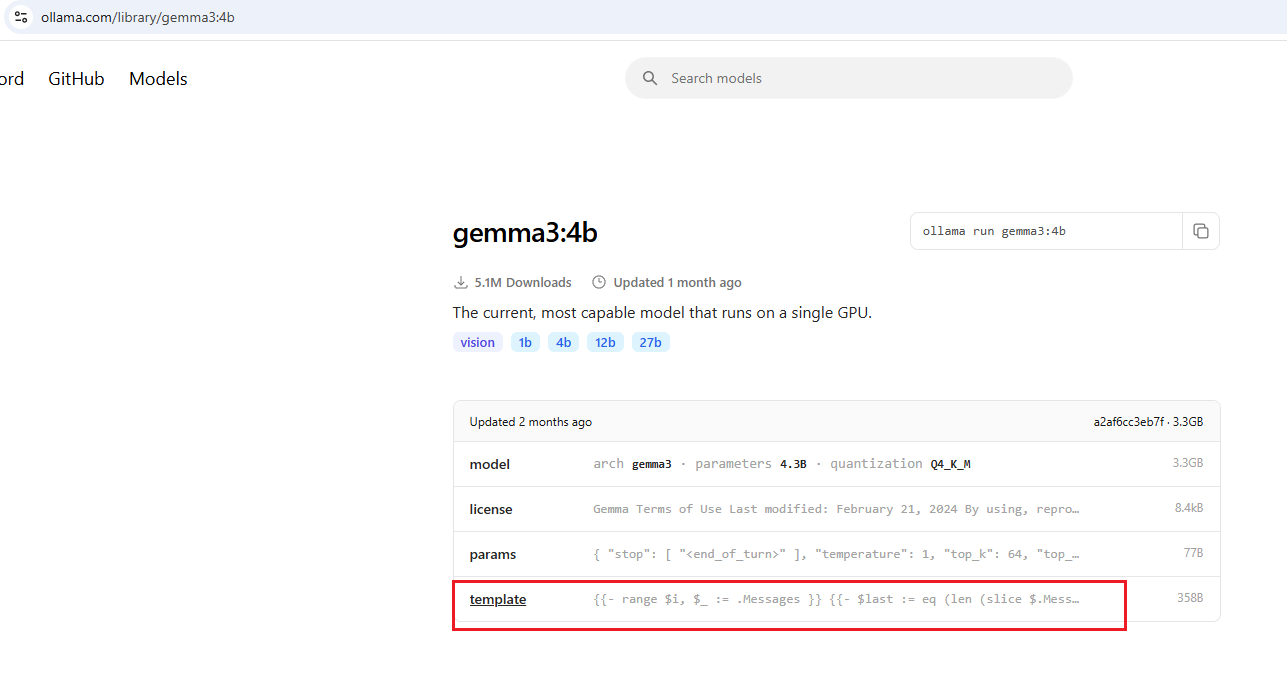Screen dimensions: 1287x693
Task: Click the Gemma Terms of Use preview text
Action: [x=836, y=509]
